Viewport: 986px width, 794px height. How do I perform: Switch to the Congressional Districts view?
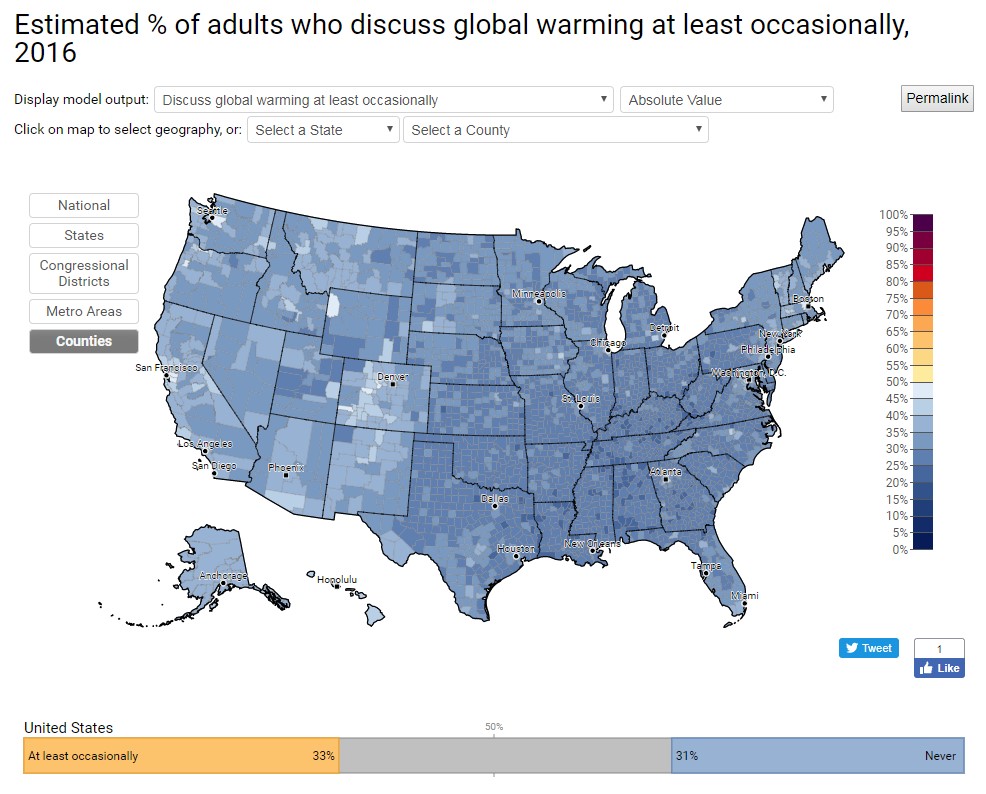coord(83,273)
